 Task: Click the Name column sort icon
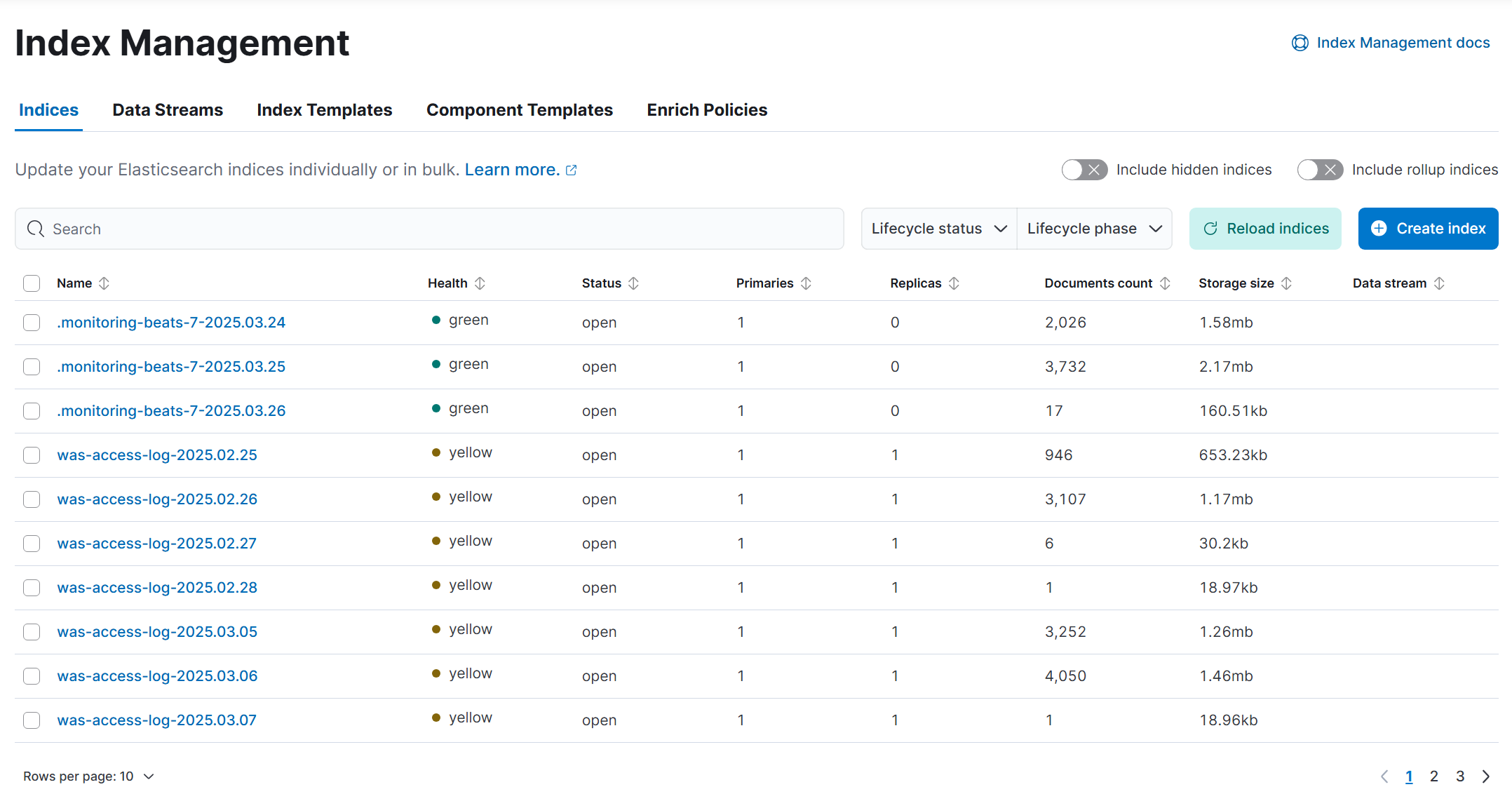(x=104, y=283)
